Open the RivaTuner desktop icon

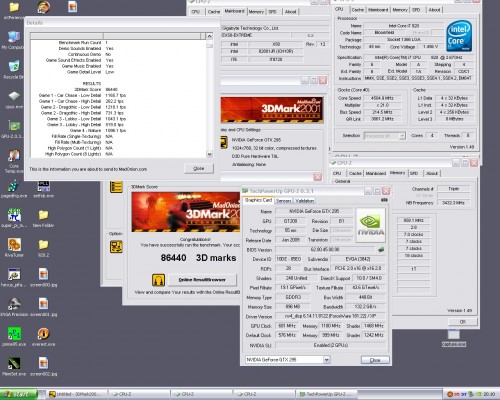pos(14,245)
